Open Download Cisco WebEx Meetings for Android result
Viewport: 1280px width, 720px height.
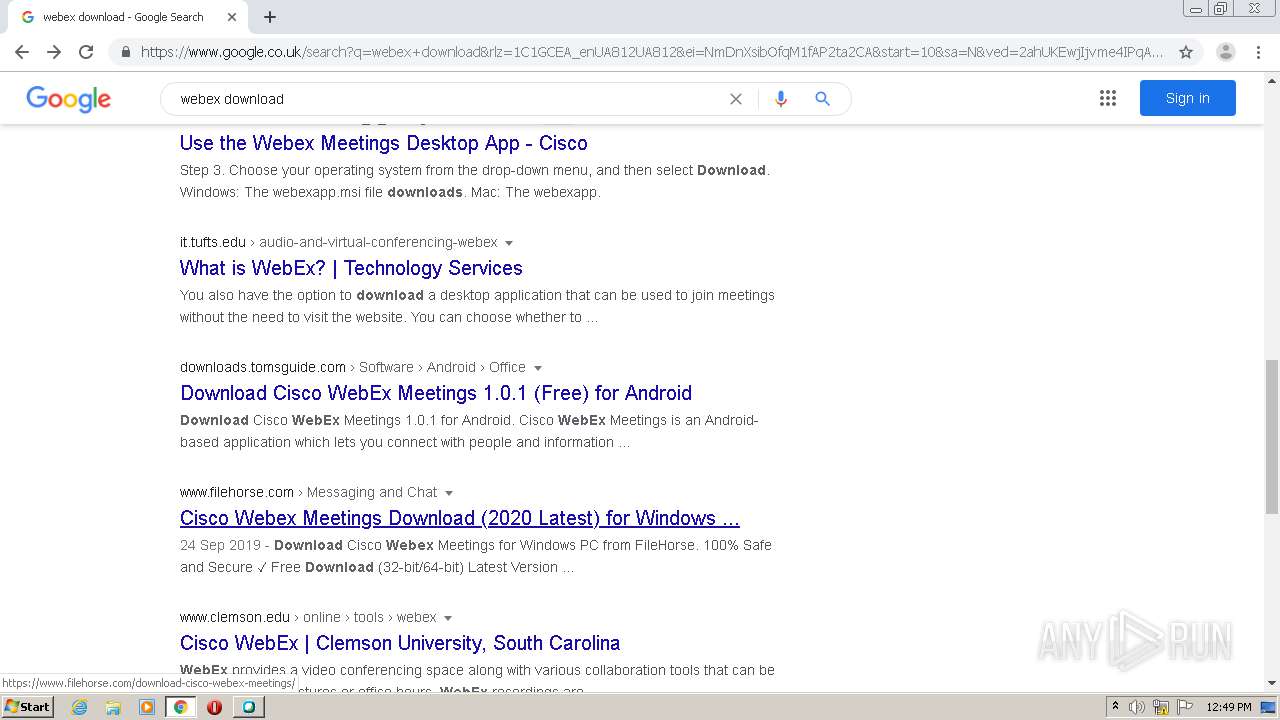click(436, 393)
